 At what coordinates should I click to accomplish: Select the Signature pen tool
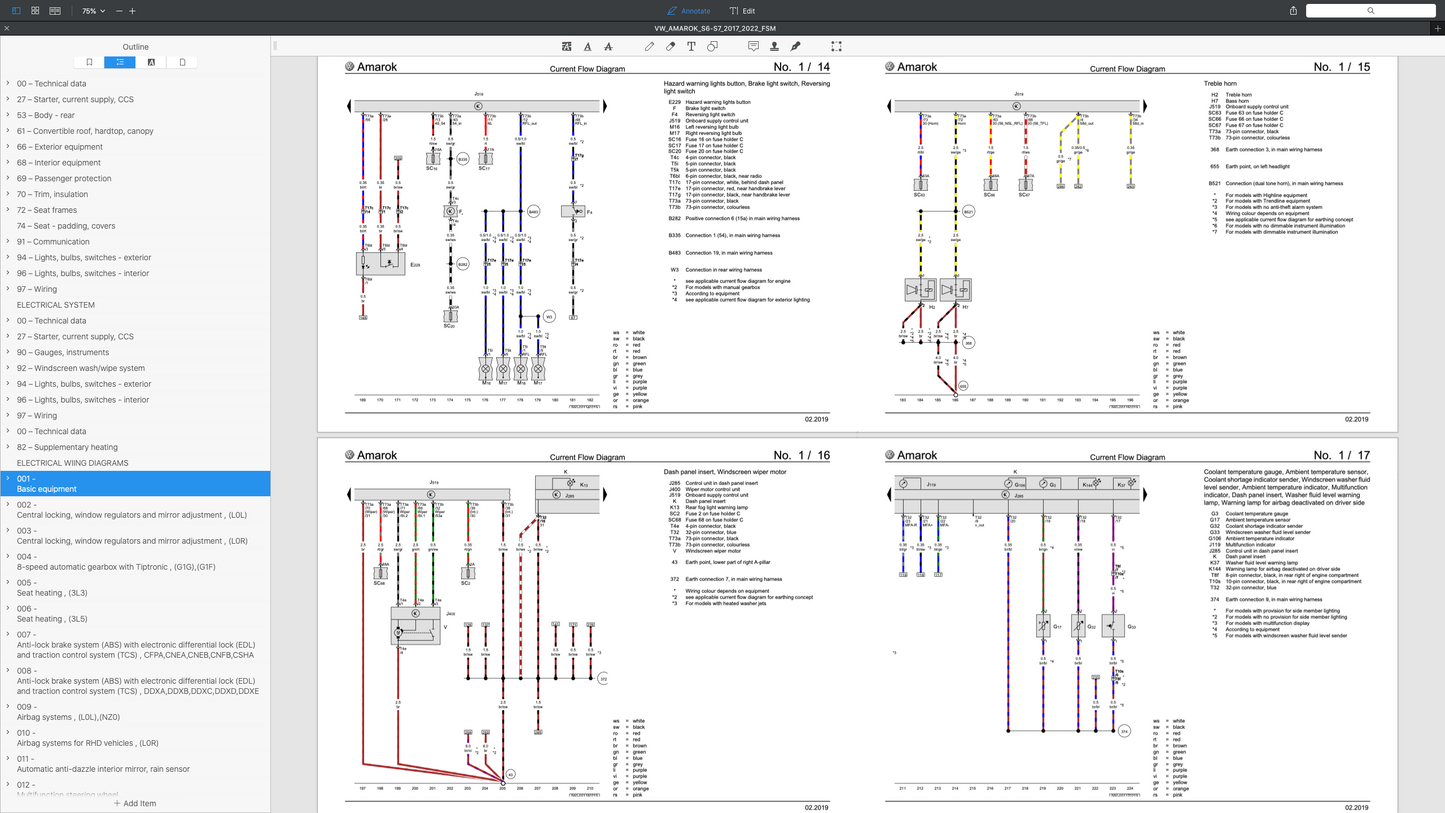pyautogui.click(x=795, y=46)
